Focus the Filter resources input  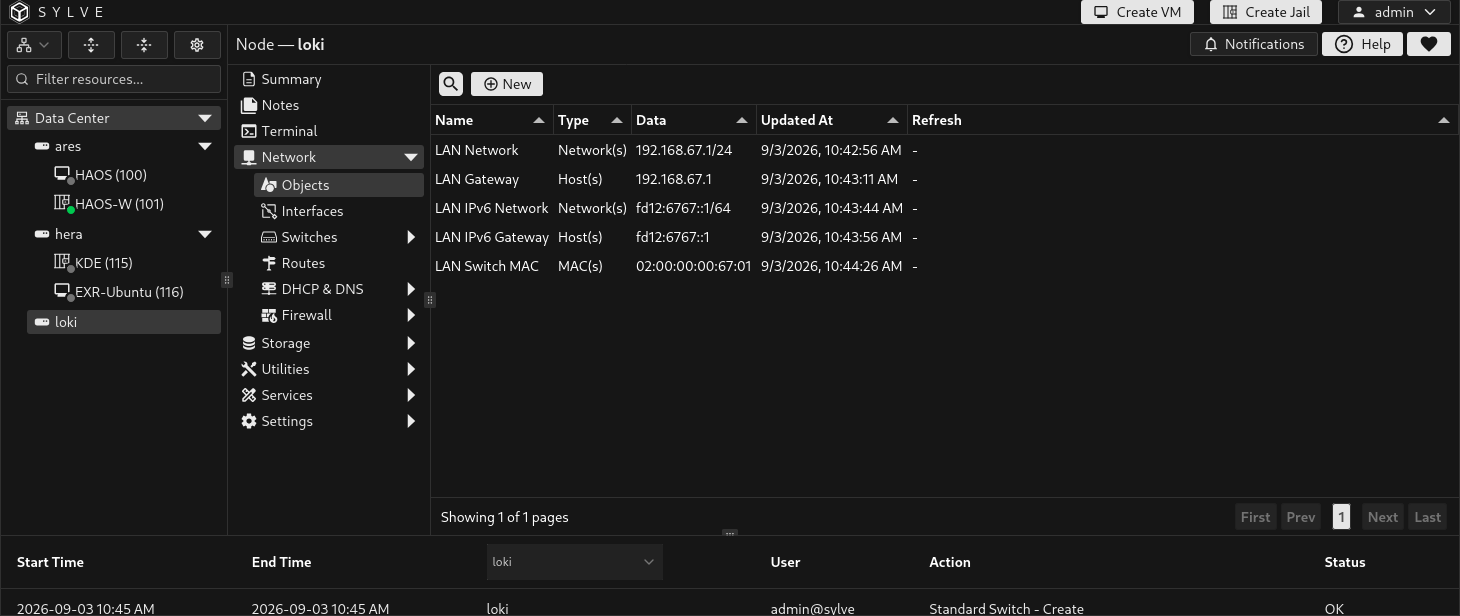114,79
